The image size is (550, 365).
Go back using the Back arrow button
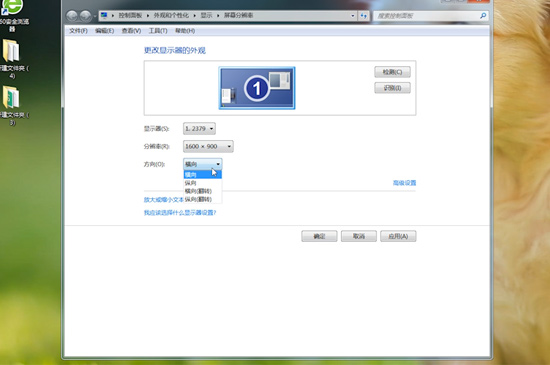(x=72, y=16)
